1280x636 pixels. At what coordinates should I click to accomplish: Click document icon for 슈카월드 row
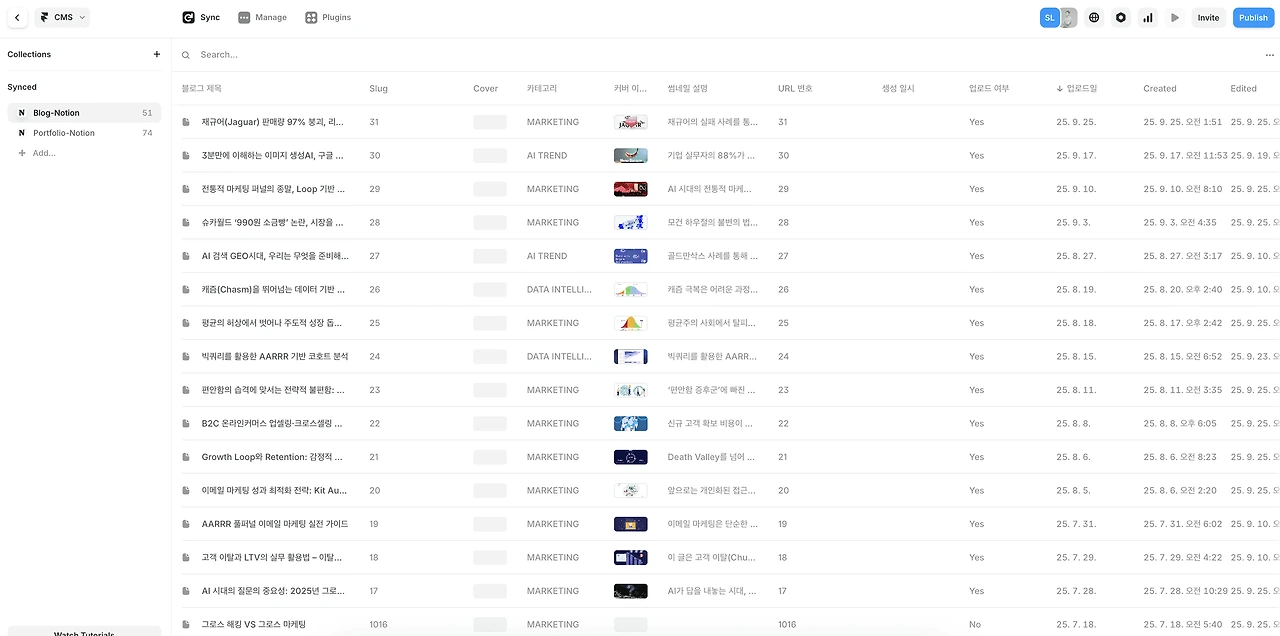pyautogui.click(x=186, y=223)
